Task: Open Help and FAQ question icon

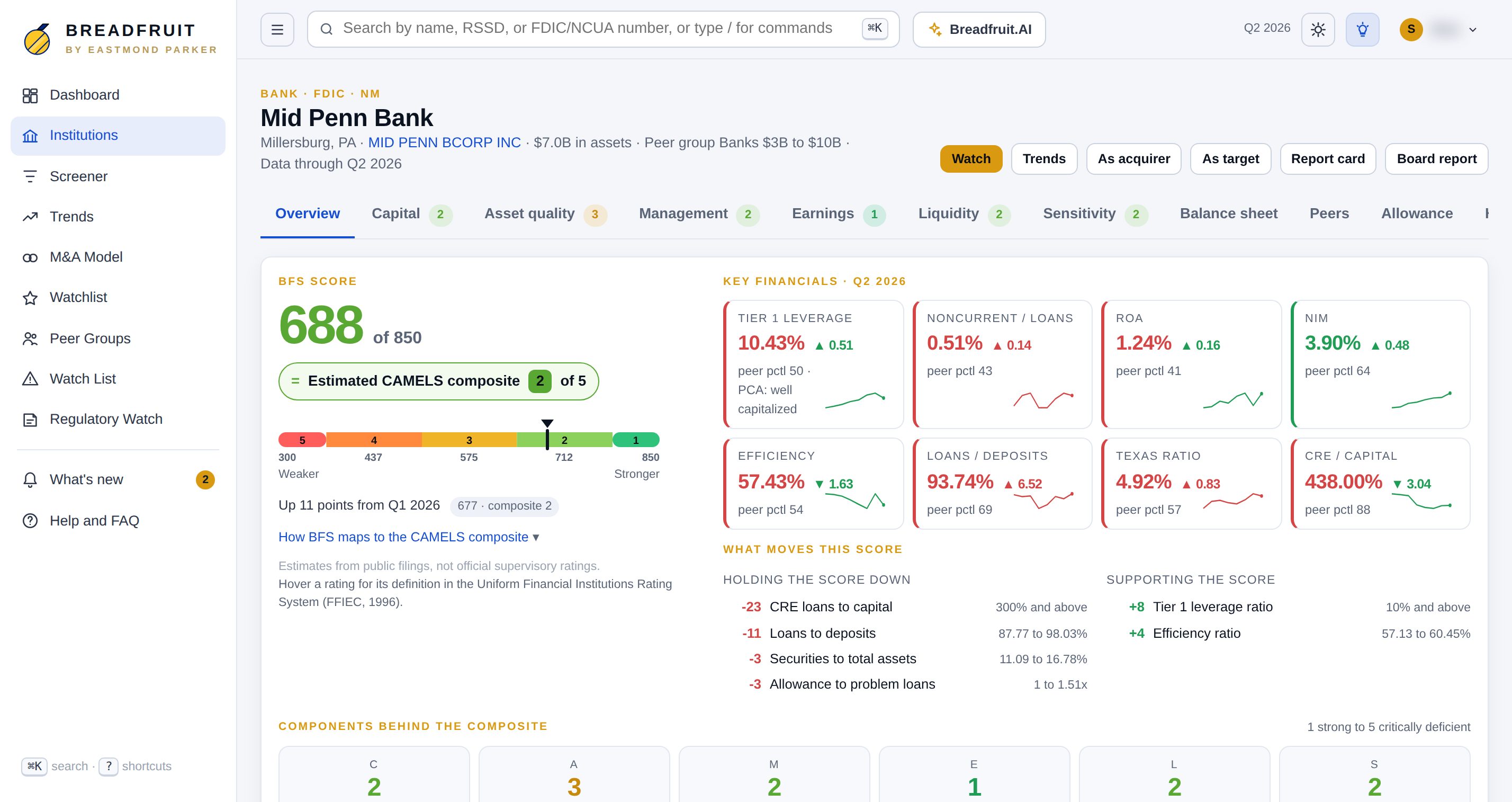Action: click(x=30, y=521)
